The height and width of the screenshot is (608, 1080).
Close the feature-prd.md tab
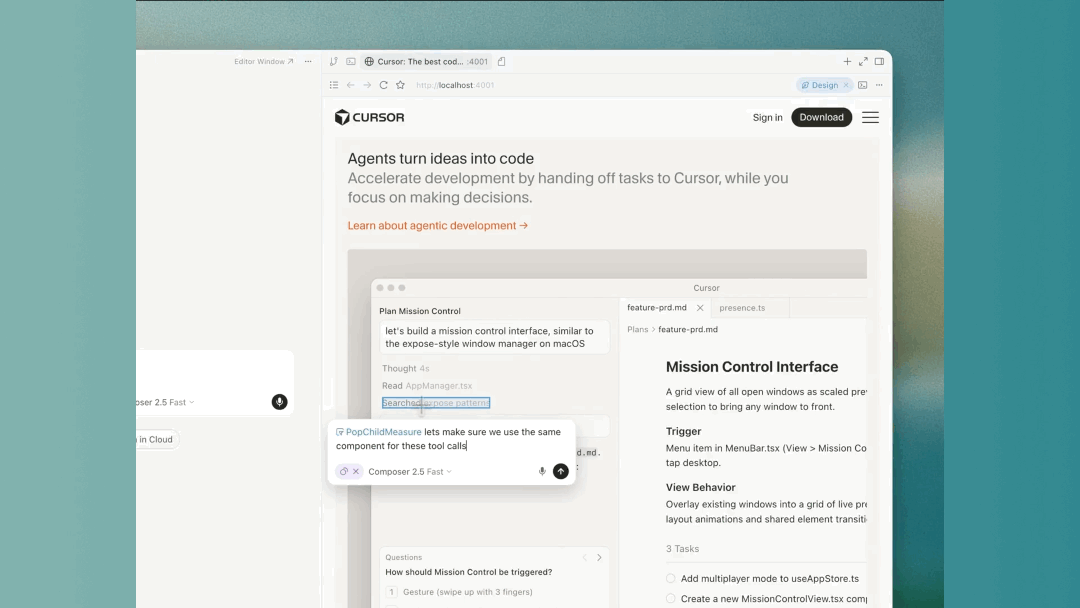[700, 308]
